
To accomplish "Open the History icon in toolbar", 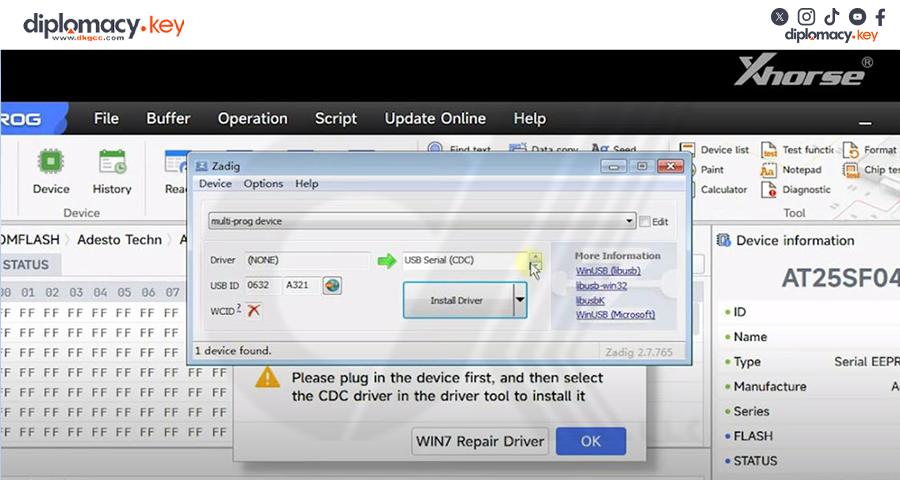I will click(x=112, y=161).
